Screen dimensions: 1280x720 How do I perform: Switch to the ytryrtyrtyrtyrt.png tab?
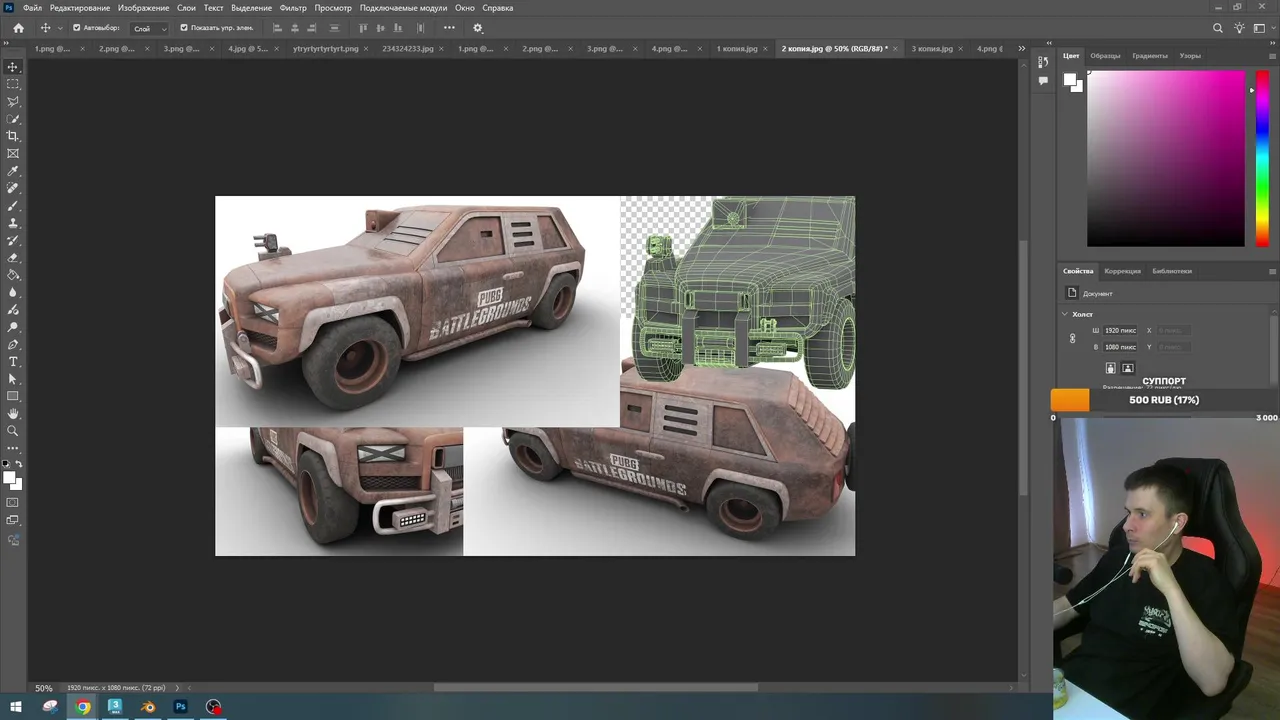[x=325, y=48]
